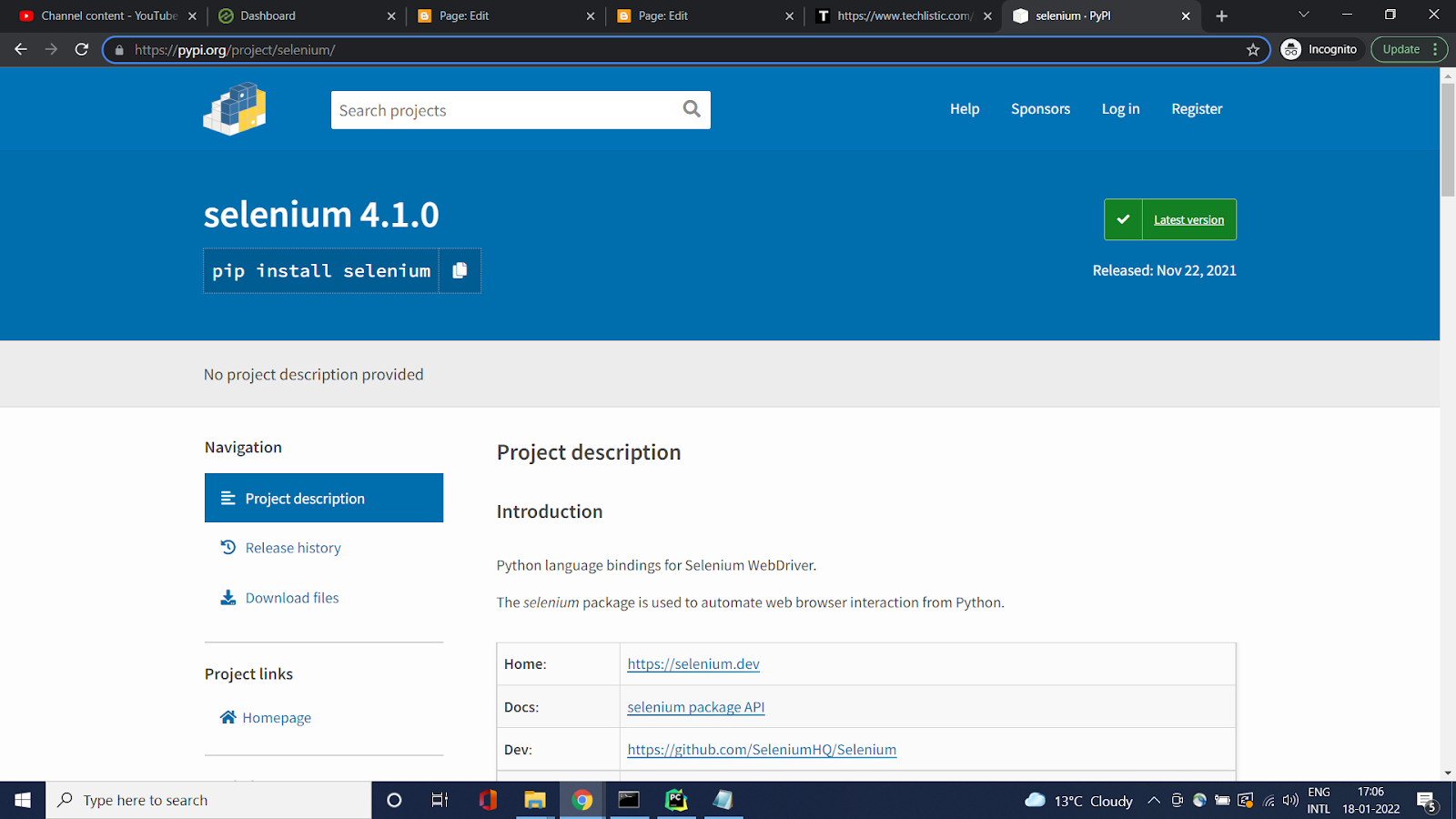Reload the selenium PyPI page
This screenshot has height=819, width=1456.
(82, 49)
